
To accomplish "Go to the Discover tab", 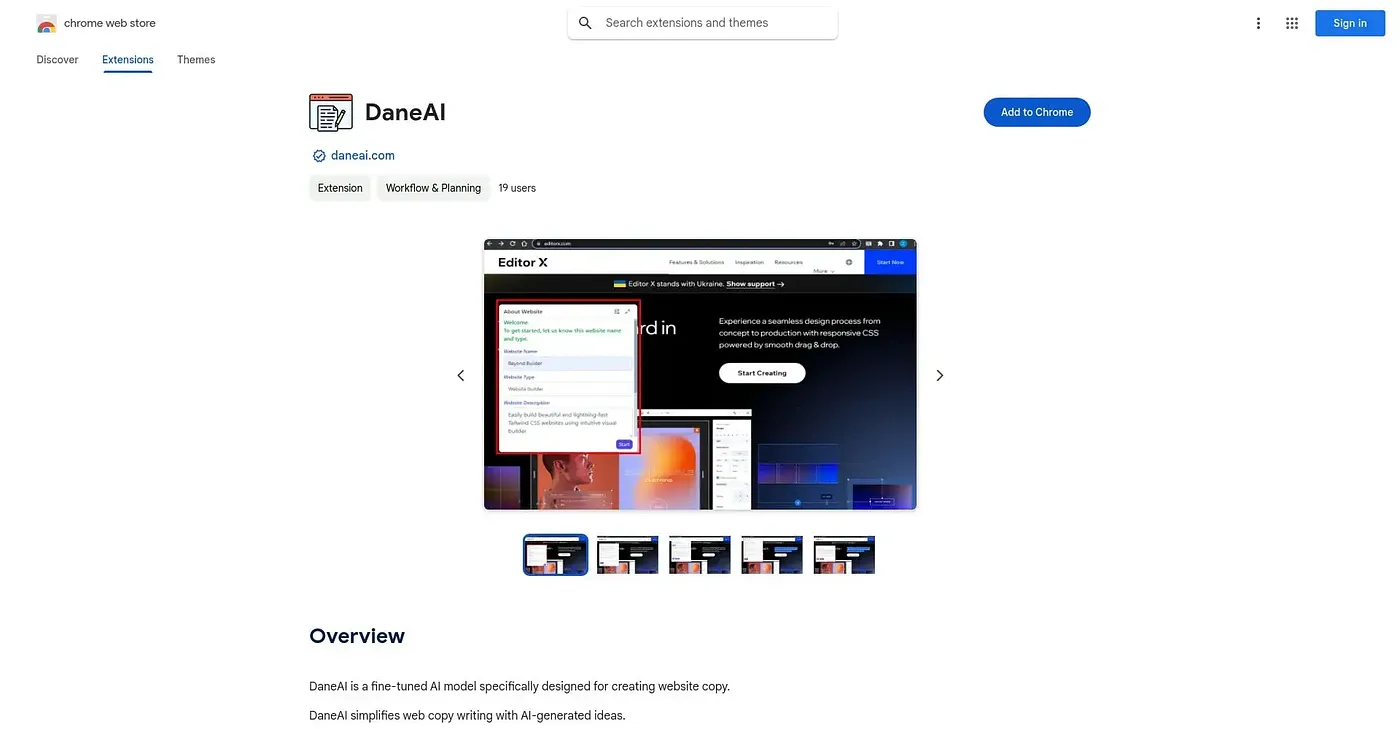I will click(x=57, y=60).
